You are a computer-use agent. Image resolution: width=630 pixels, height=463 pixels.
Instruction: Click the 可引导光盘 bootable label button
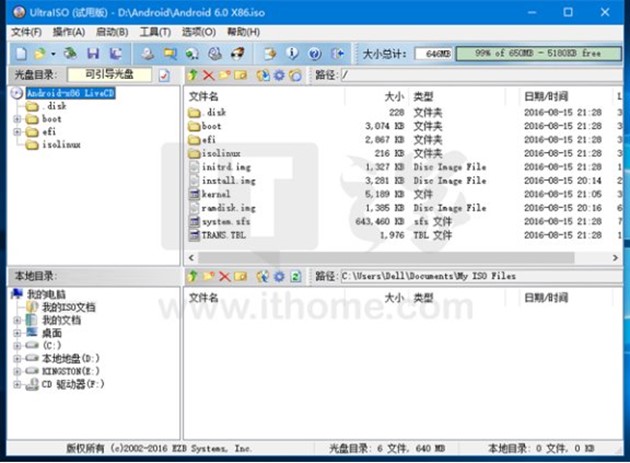pos(110,75)
